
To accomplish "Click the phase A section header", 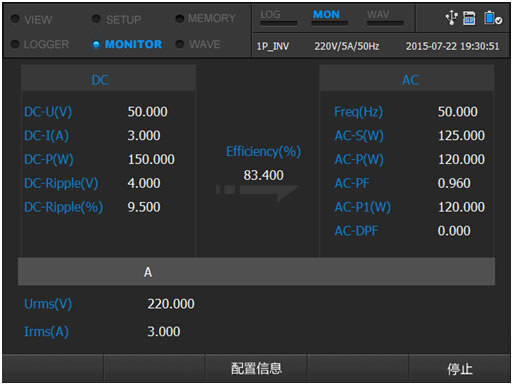I will pos(256,272).
